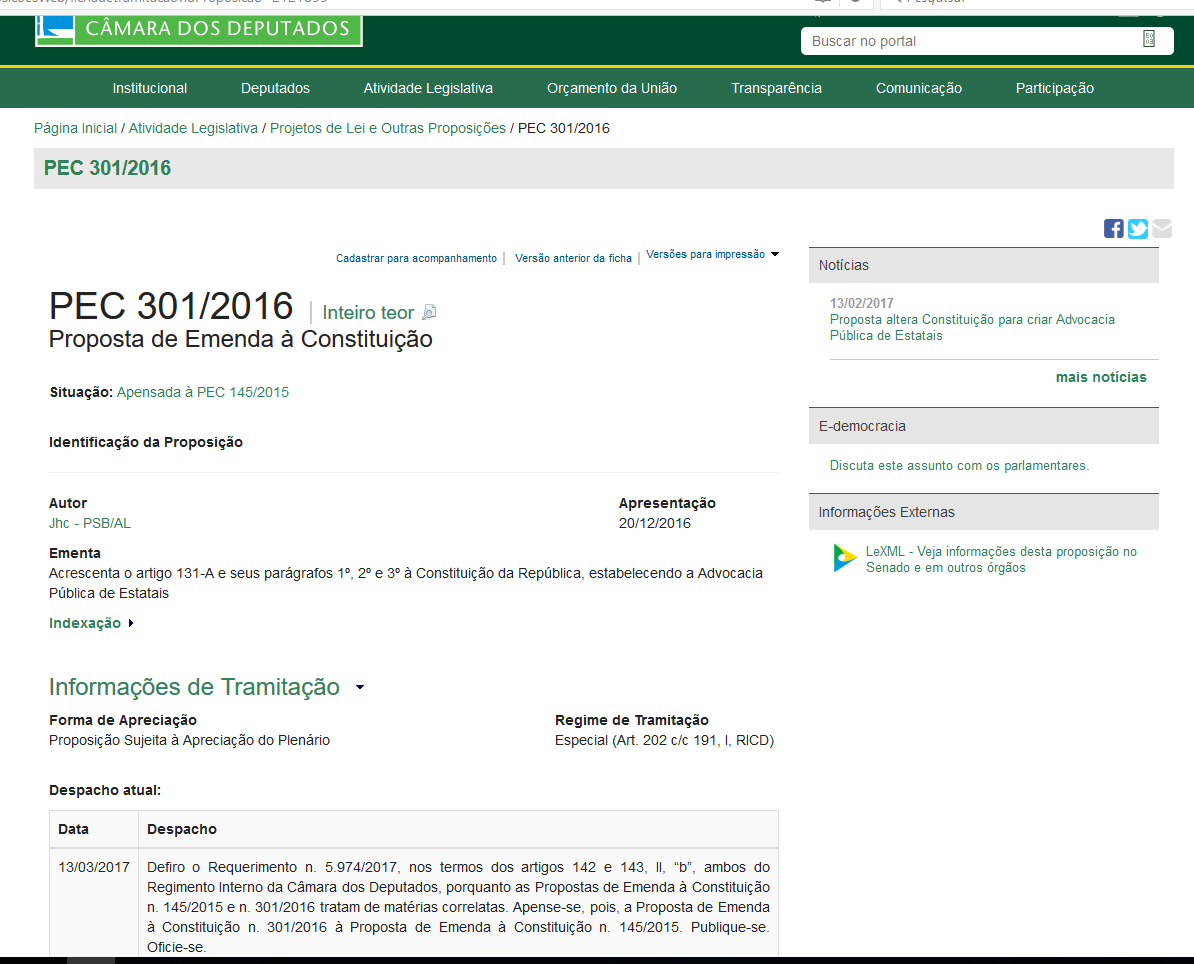Click author link Jhc - PSB/AL
Image resolution: width=1194 pixels, height=964 pixels.
tap(90, 523)
